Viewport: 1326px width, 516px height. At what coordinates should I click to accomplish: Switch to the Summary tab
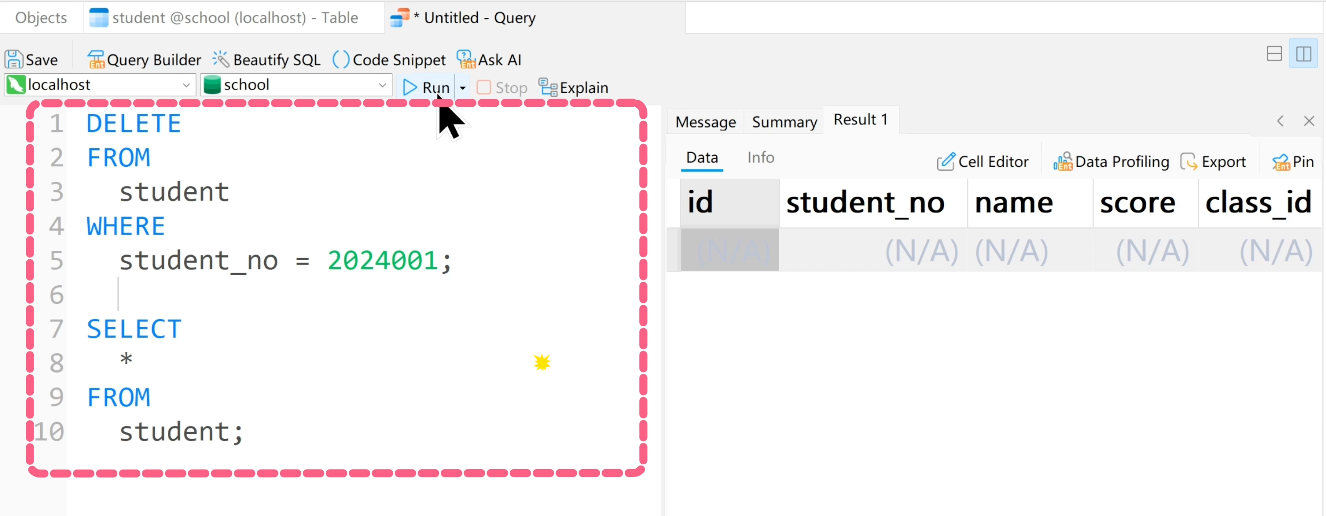pos(784,122)
